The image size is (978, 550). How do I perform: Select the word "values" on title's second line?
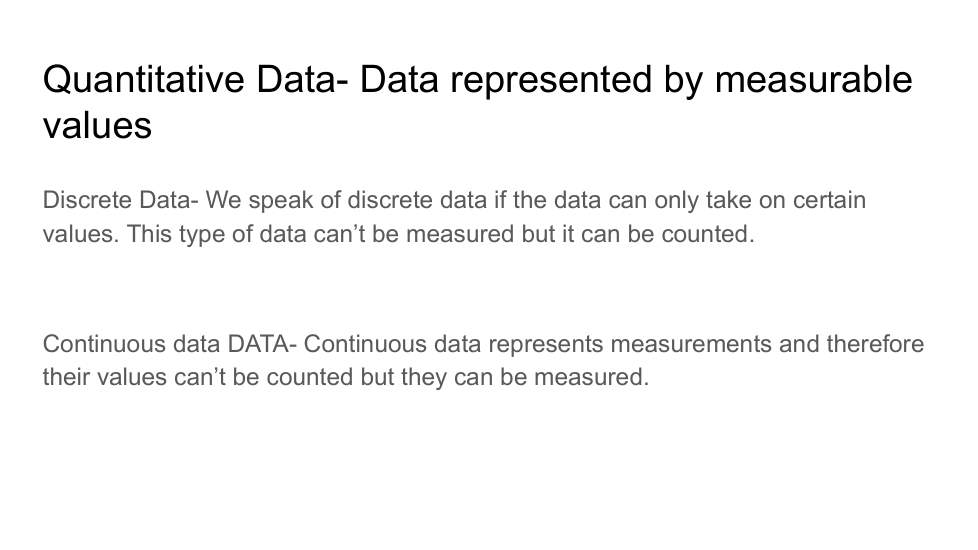97,126
